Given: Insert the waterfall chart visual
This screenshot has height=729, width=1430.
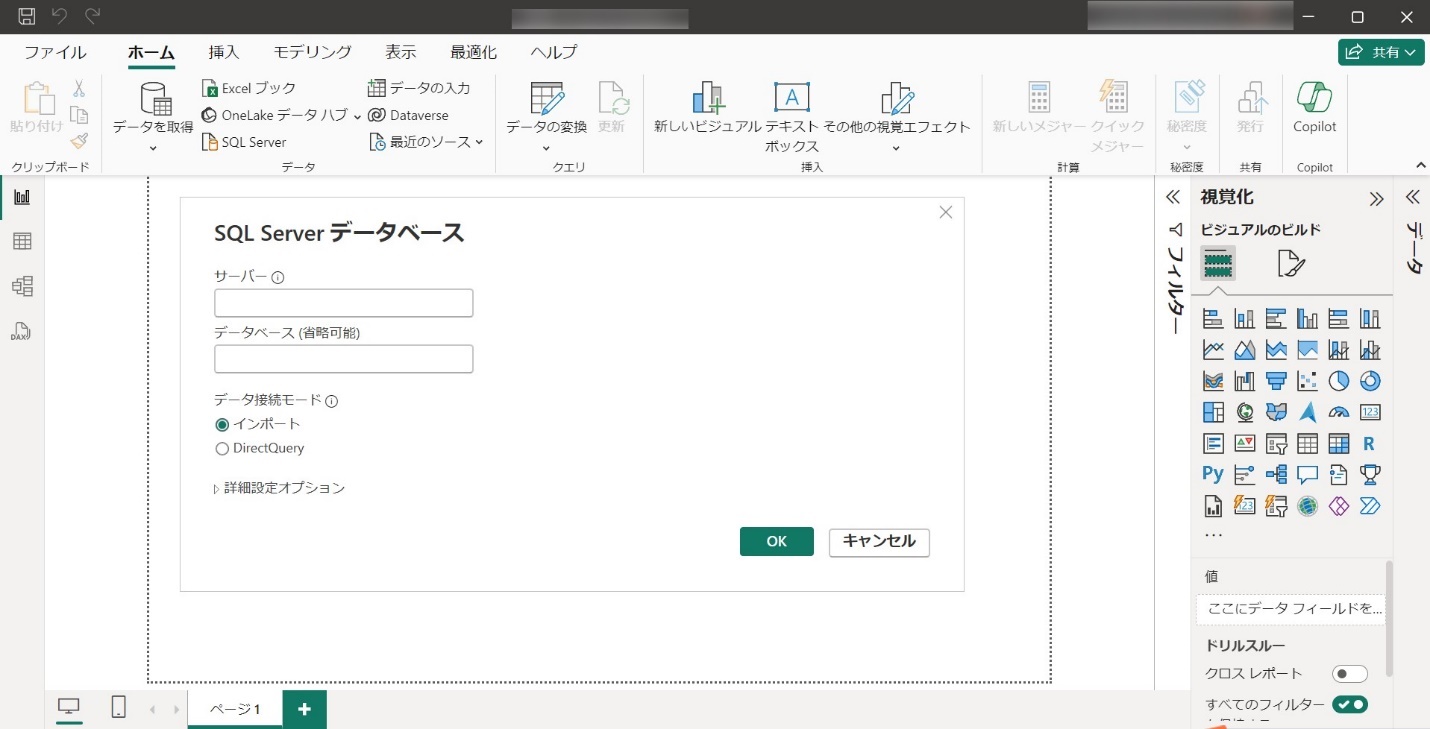Looking at the screenshot, I should [x=1244, y=381].
